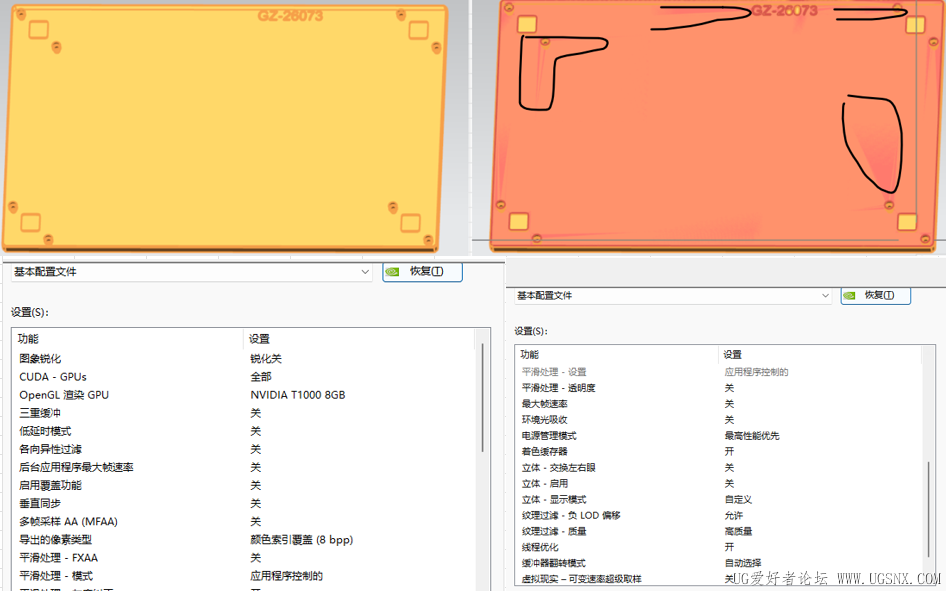Click the 设置 column header above 锐化关
This screenshot has width=946, height=591.
[x=360, y=339]
